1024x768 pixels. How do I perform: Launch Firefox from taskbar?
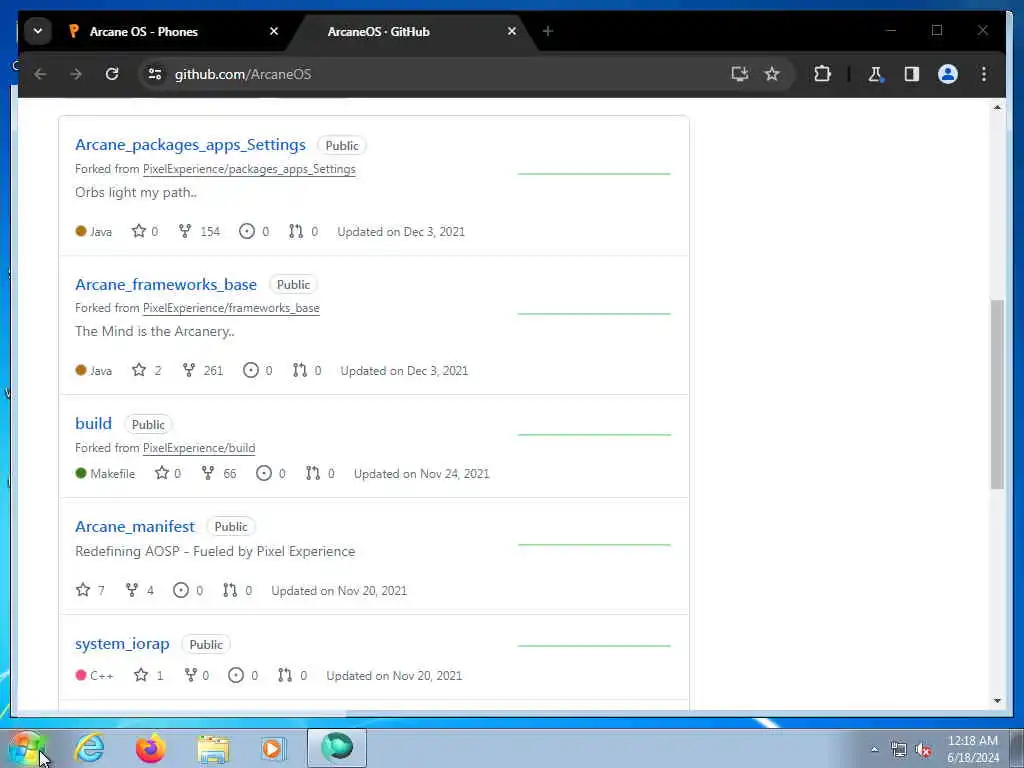[x=151, y=748]
